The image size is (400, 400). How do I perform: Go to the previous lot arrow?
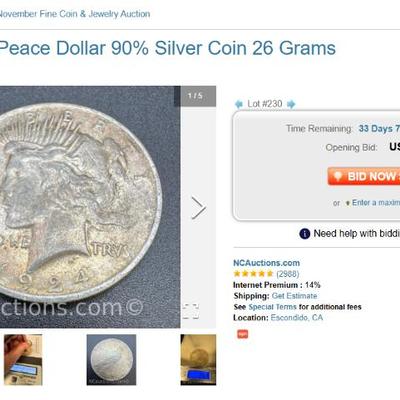pos(239,104)
